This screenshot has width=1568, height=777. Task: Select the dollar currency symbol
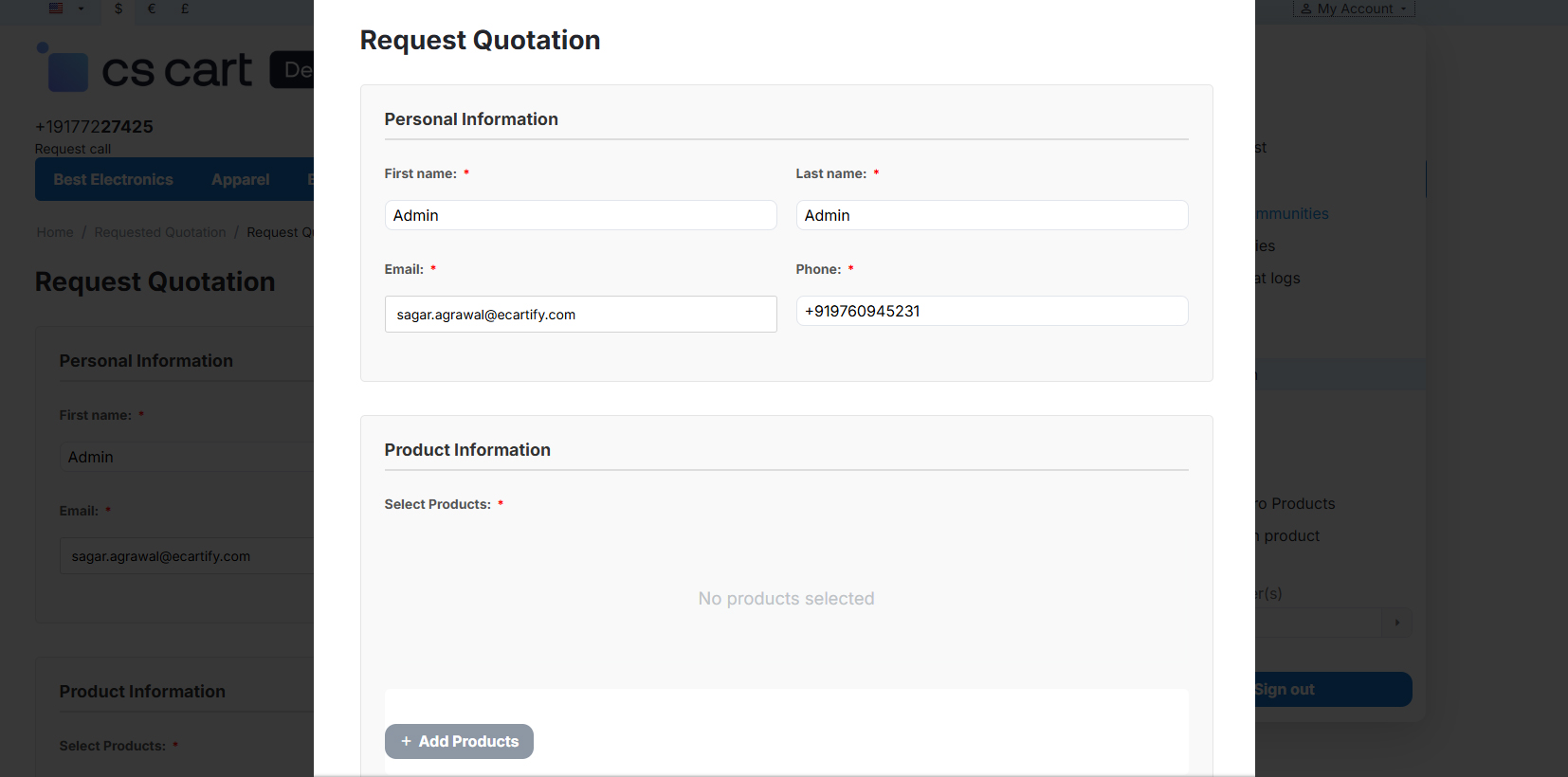point(119,9)
